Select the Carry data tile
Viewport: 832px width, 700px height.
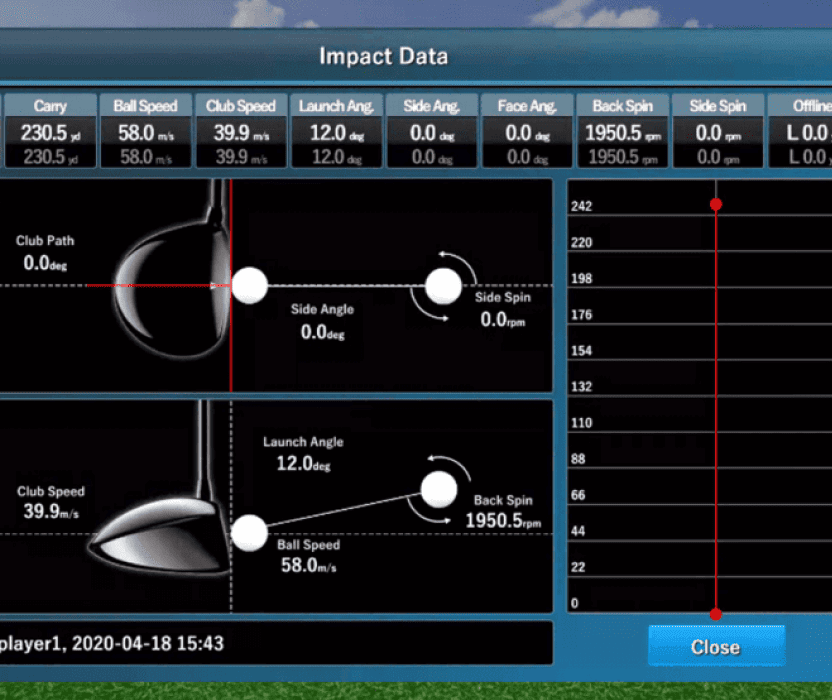(x=50, y=131)
